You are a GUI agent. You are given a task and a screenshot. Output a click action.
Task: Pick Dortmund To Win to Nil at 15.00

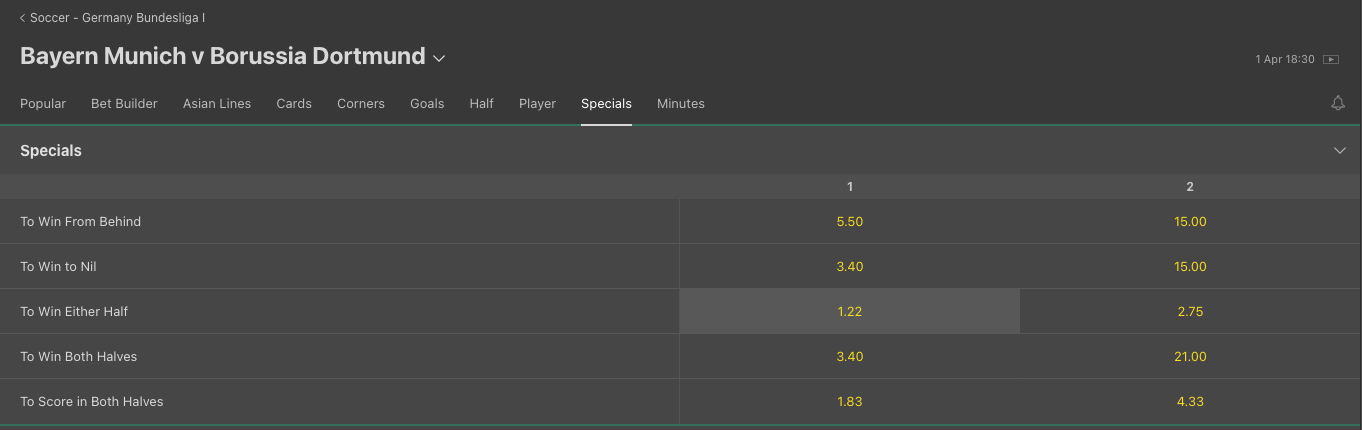coord(1190,267)
